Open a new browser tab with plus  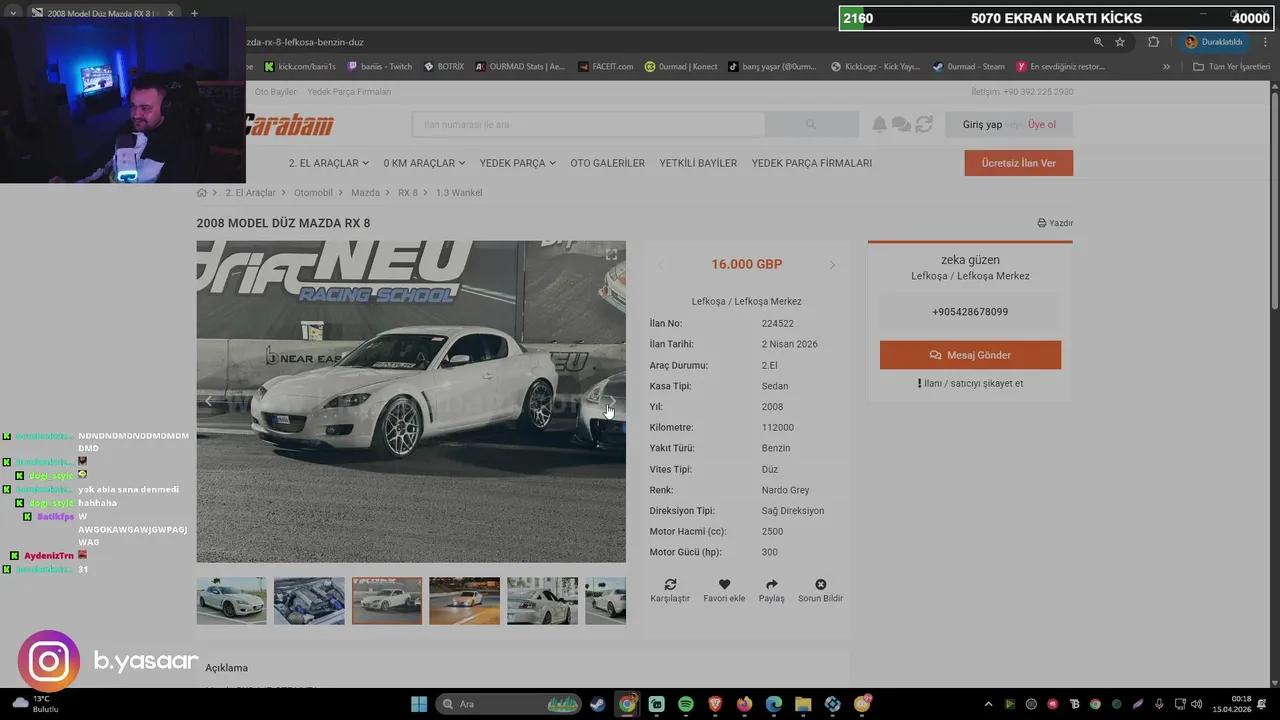[x=194, y=13]
